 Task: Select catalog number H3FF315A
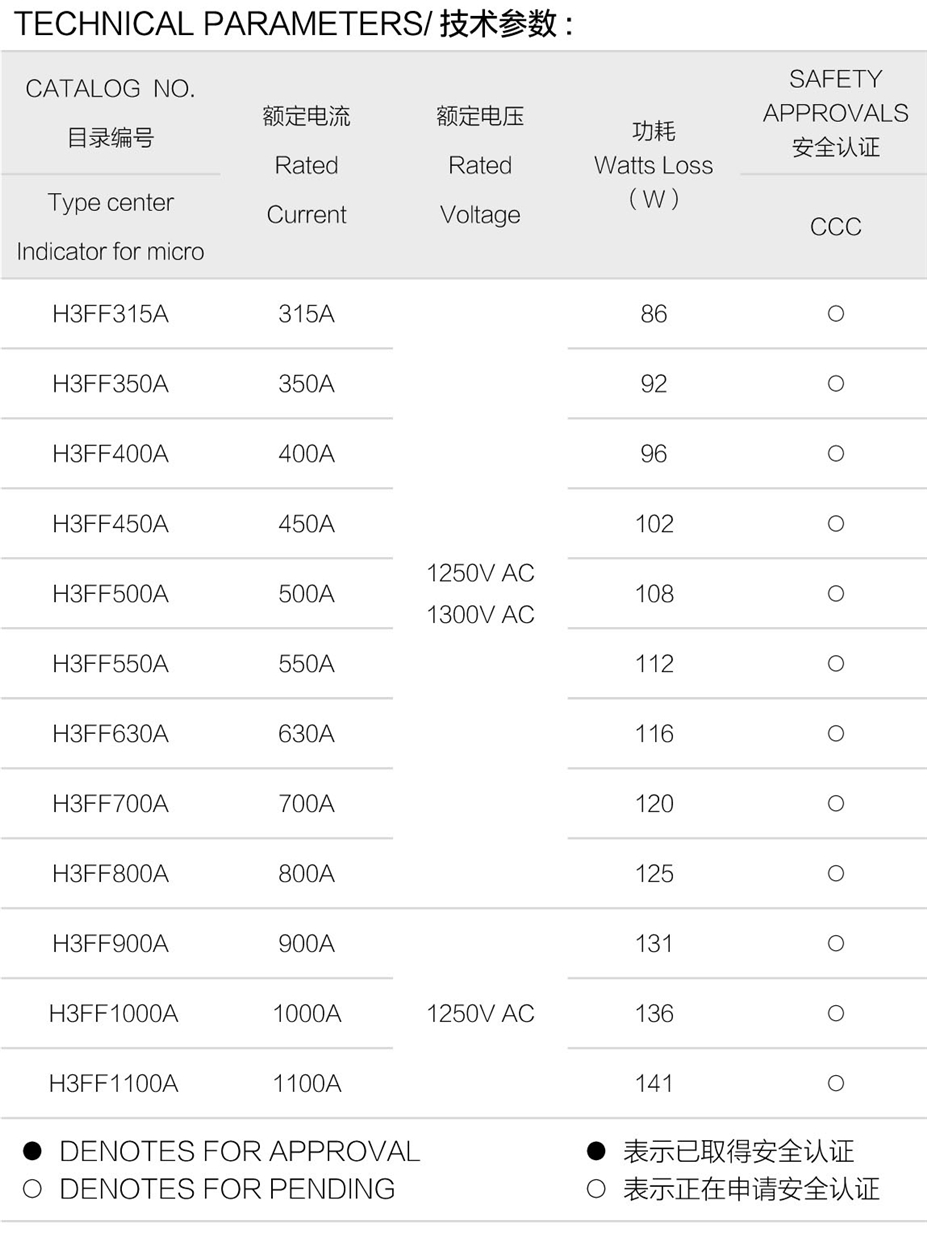tap(111, 314)
